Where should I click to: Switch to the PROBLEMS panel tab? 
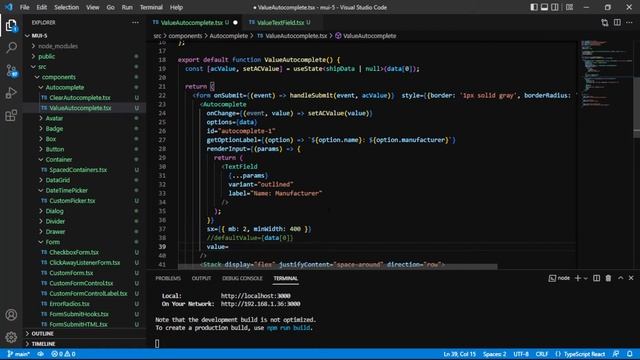click(x=168, y=278)
